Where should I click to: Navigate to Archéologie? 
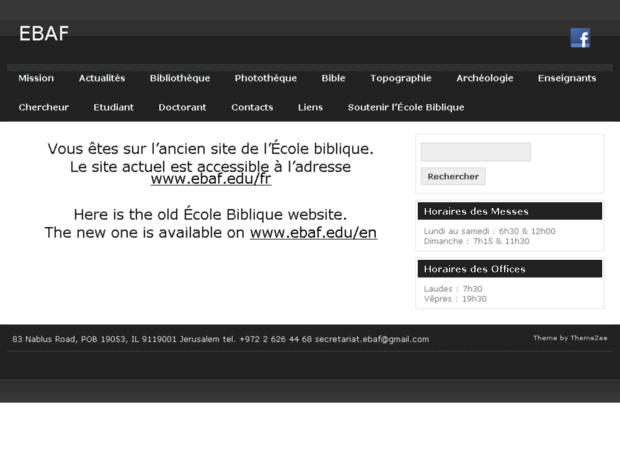click(x=484, y=78)
